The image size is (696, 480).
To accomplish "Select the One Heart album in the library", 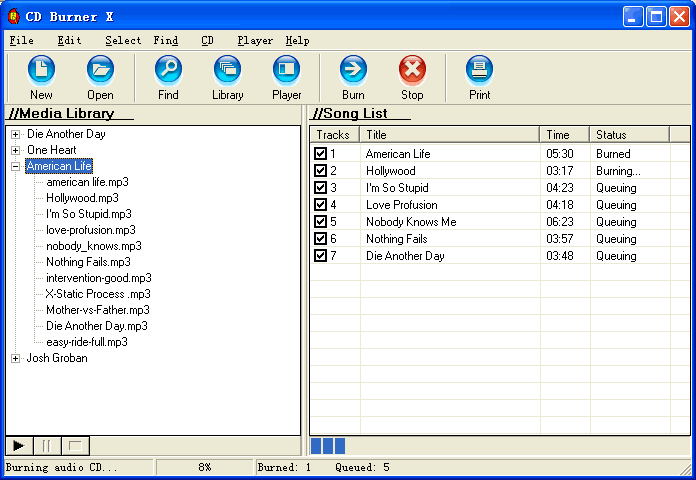I will click(51, 150).
